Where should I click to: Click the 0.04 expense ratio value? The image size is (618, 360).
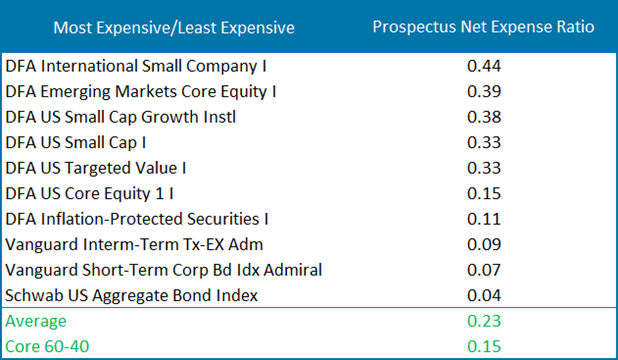pos(484,296)
